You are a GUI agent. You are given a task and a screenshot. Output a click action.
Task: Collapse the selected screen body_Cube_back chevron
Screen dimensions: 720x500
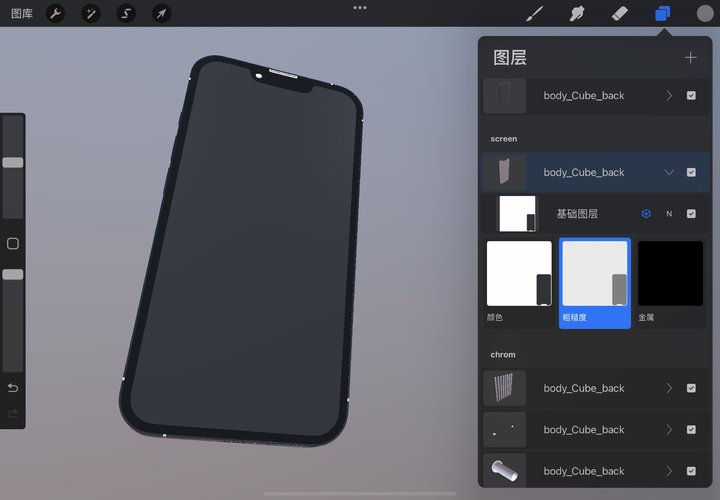pos(669,172)
